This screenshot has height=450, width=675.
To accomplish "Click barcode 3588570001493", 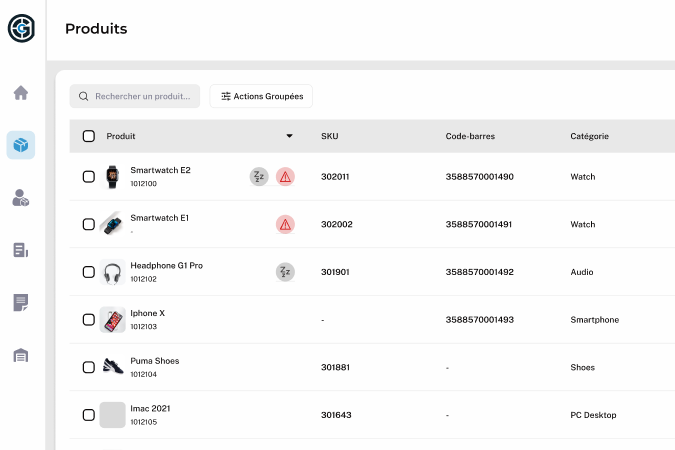I will [x=480, y=320].
